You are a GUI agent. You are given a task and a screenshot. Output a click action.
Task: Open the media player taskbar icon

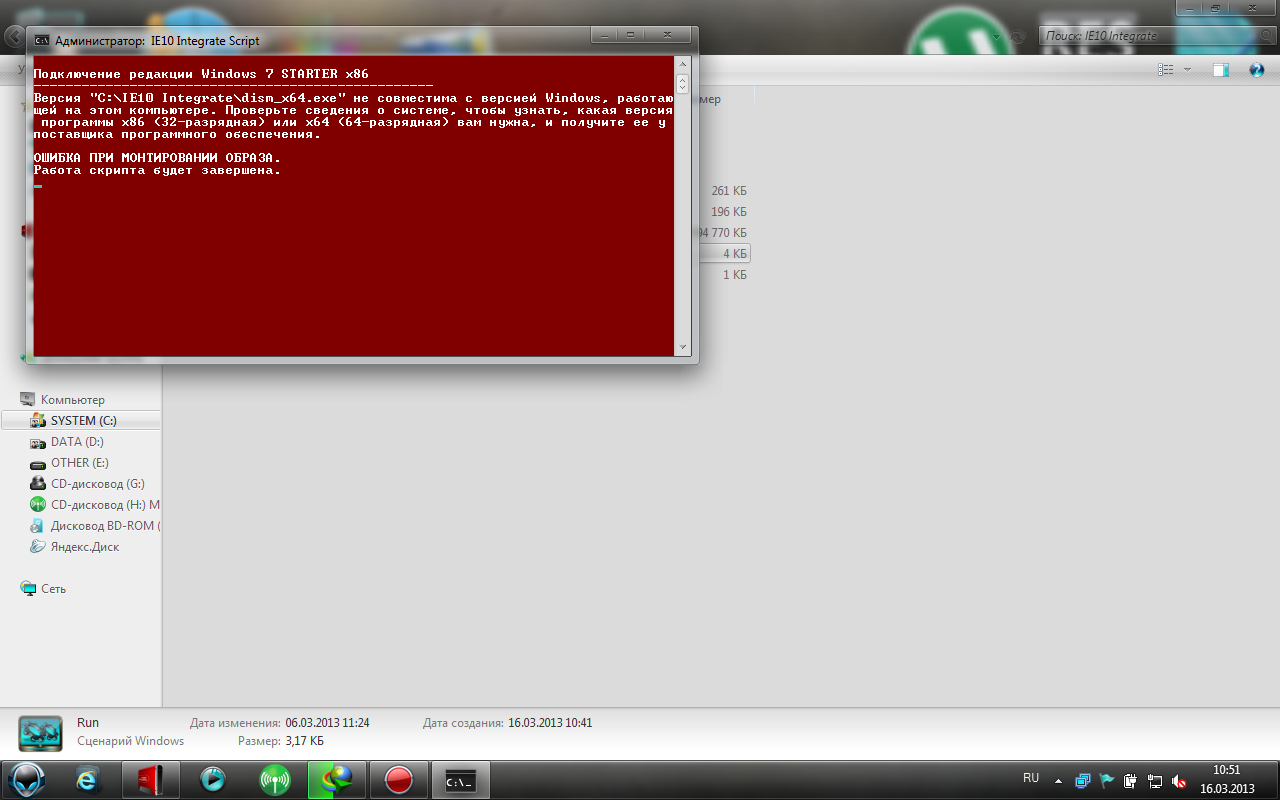click(212, 779)
